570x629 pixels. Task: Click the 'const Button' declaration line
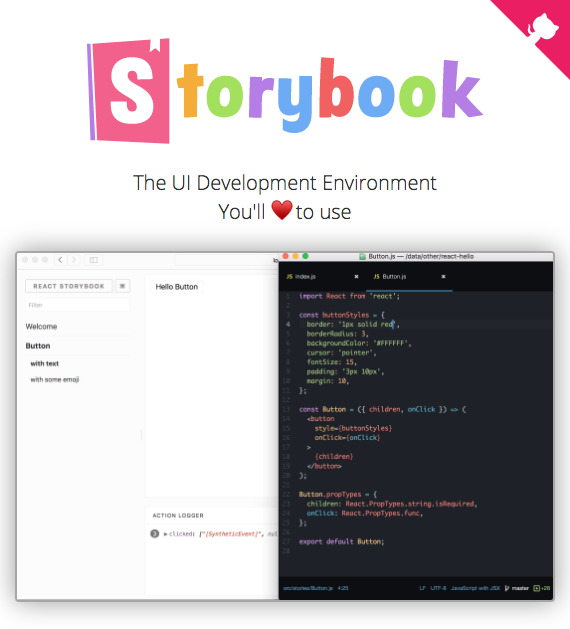[x=383, y=409]
